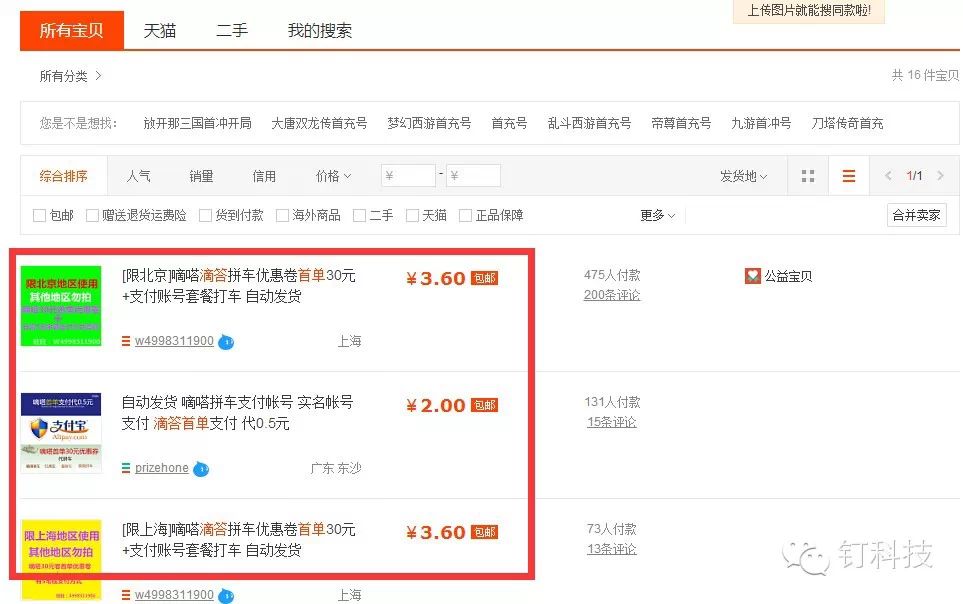The height and width of the screenshot is (604, 963).
Task: Click suggestion 梦幻西游首充号
Action: pos(429,124)
